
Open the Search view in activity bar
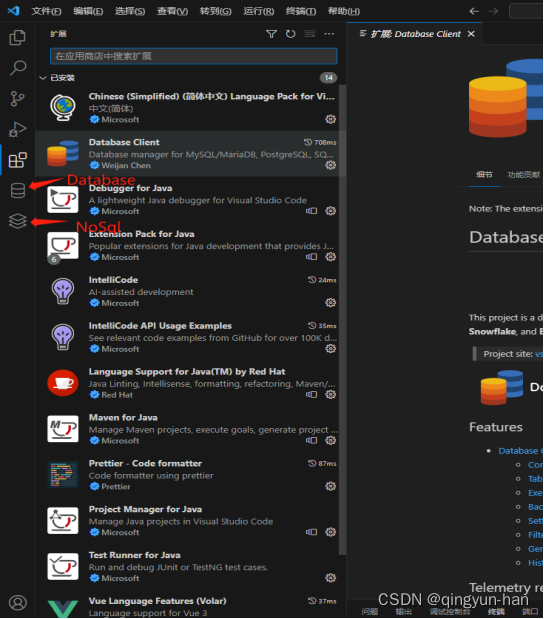[x=18, y=68]
